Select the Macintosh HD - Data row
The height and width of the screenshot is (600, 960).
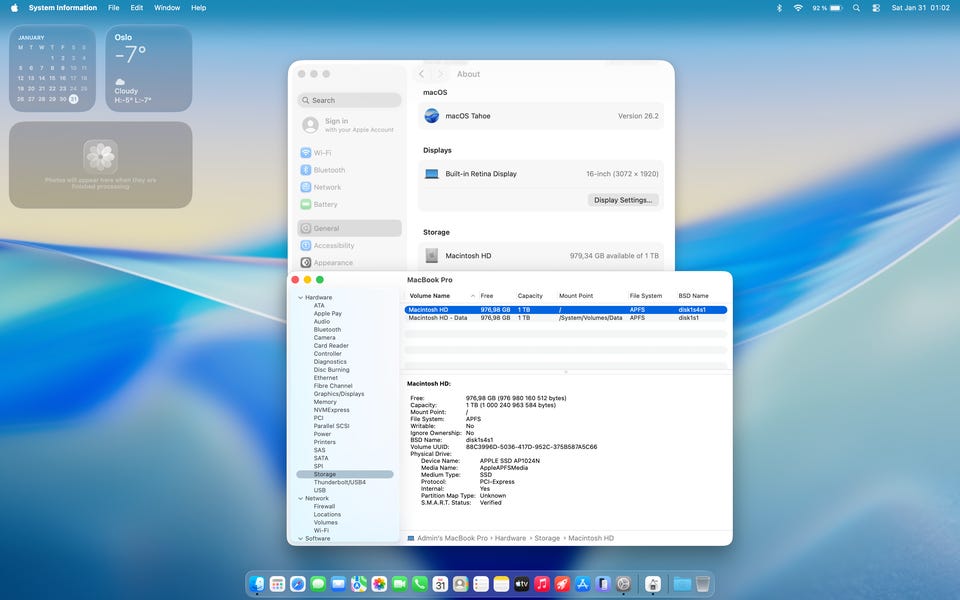tap(438, 318)
